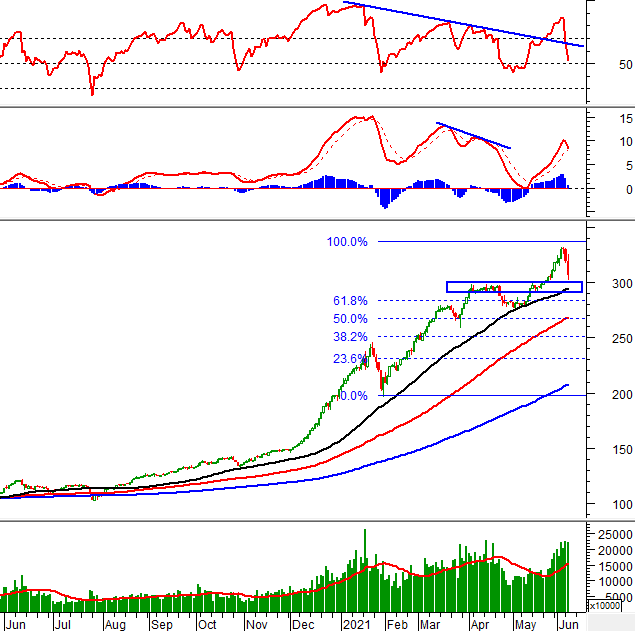Click the x10000 volume scale label
Image resolution: width=635 pixels, height=631 pixels.
coord(607,606)
